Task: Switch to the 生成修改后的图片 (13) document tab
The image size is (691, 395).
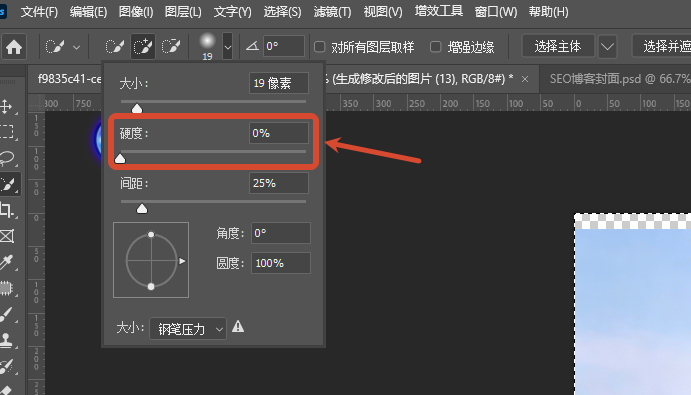Action: coord(419,79)
